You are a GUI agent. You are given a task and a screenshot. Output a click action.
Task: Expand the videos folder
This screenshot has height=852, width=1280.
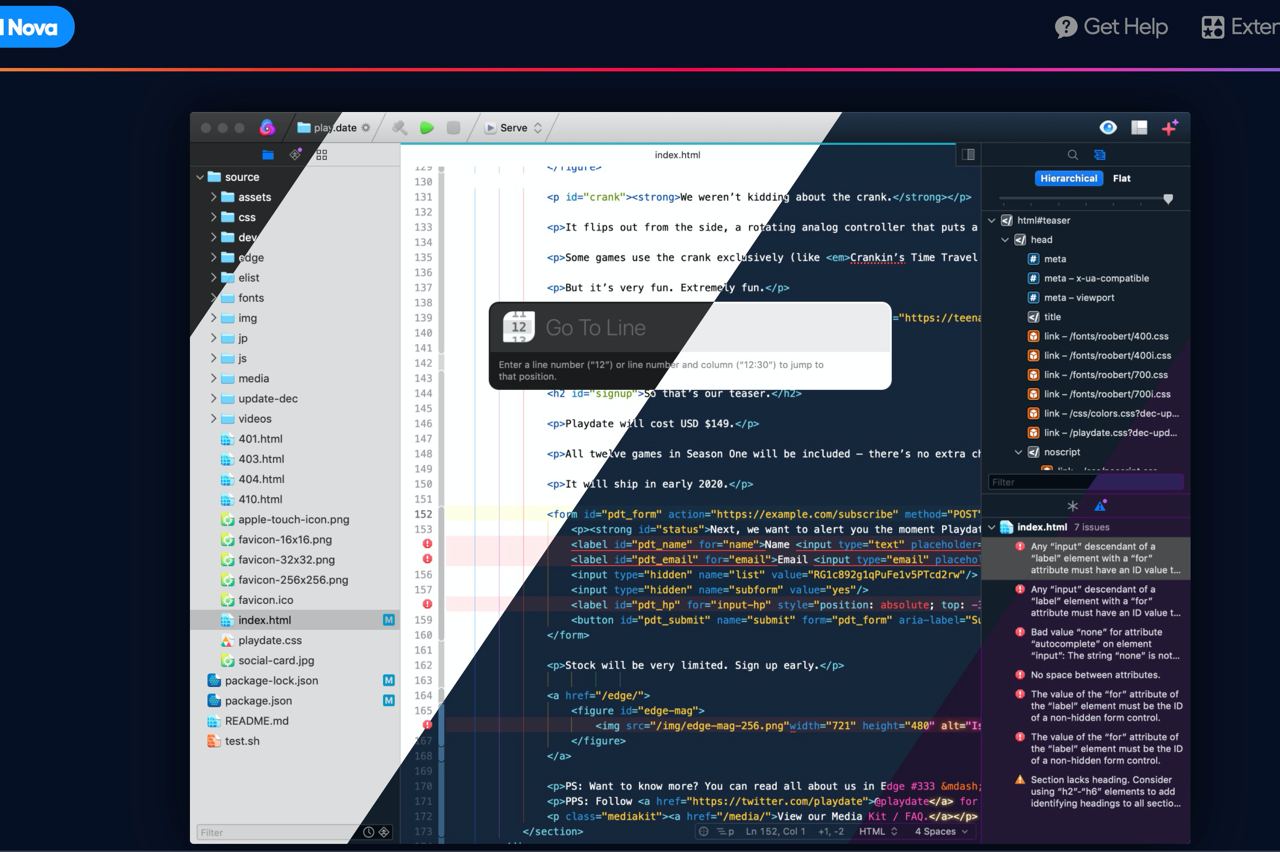pos(214,418)
